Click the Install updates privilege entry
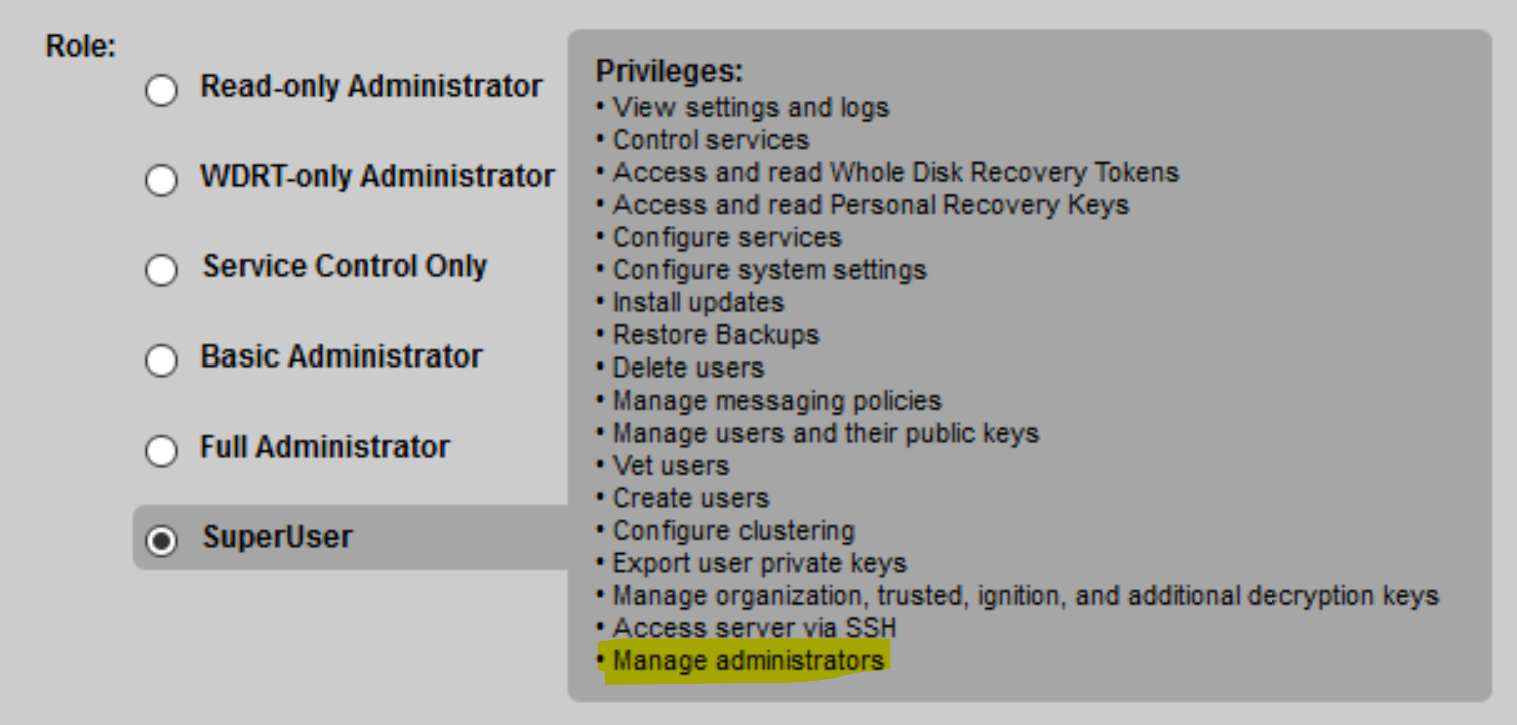This screenshot has height=725, width=1517. click(x=698, y=302)
